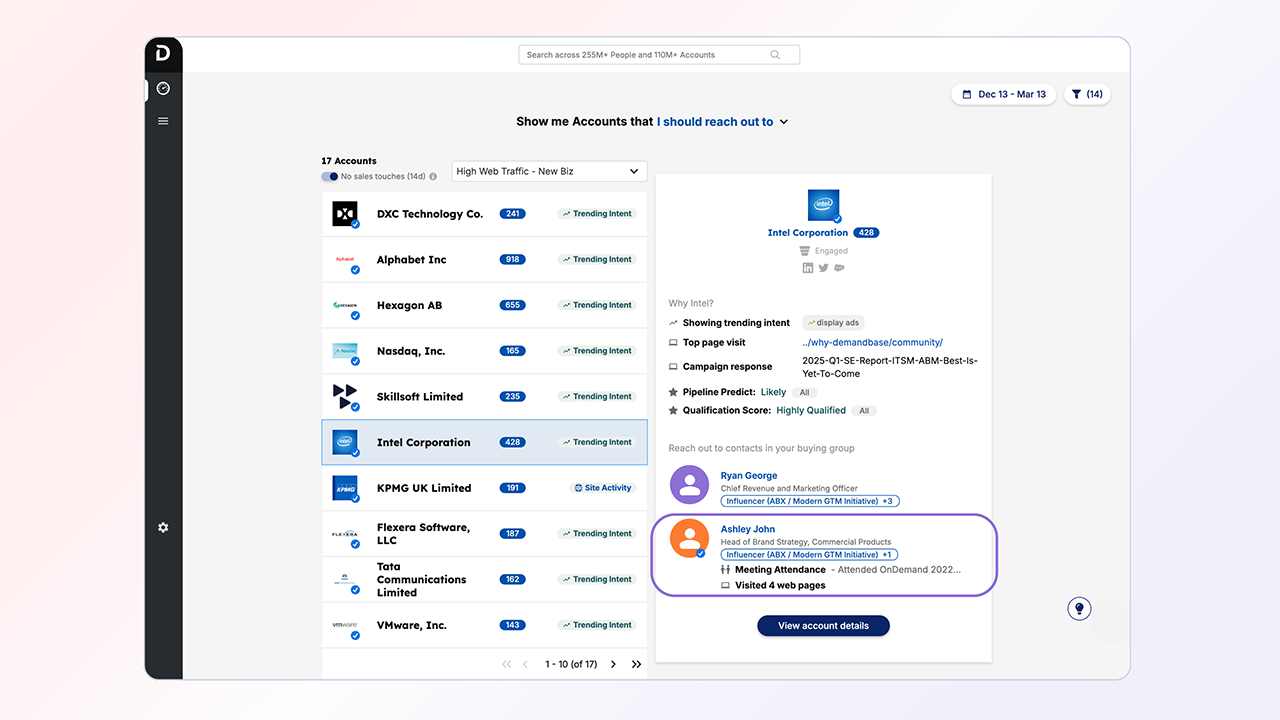Click the lightbulb tips icon
Screen dimensions: 1280x720
click(1079, 608)
